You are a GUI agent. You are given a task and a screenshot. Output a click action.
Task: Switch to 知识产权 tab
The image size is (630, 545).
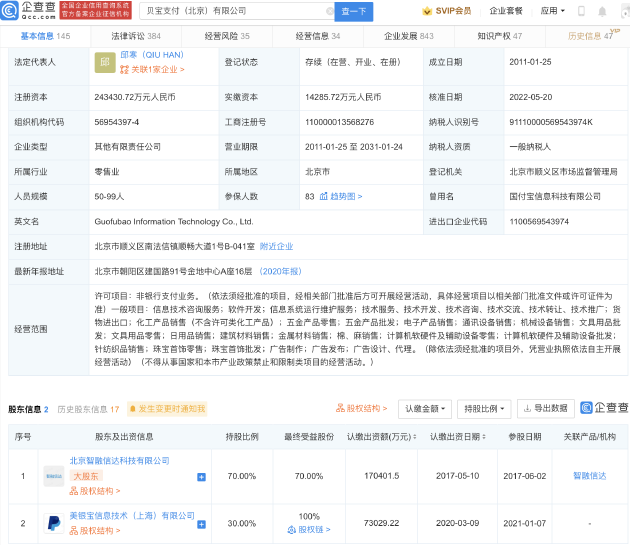click(499, 36)
